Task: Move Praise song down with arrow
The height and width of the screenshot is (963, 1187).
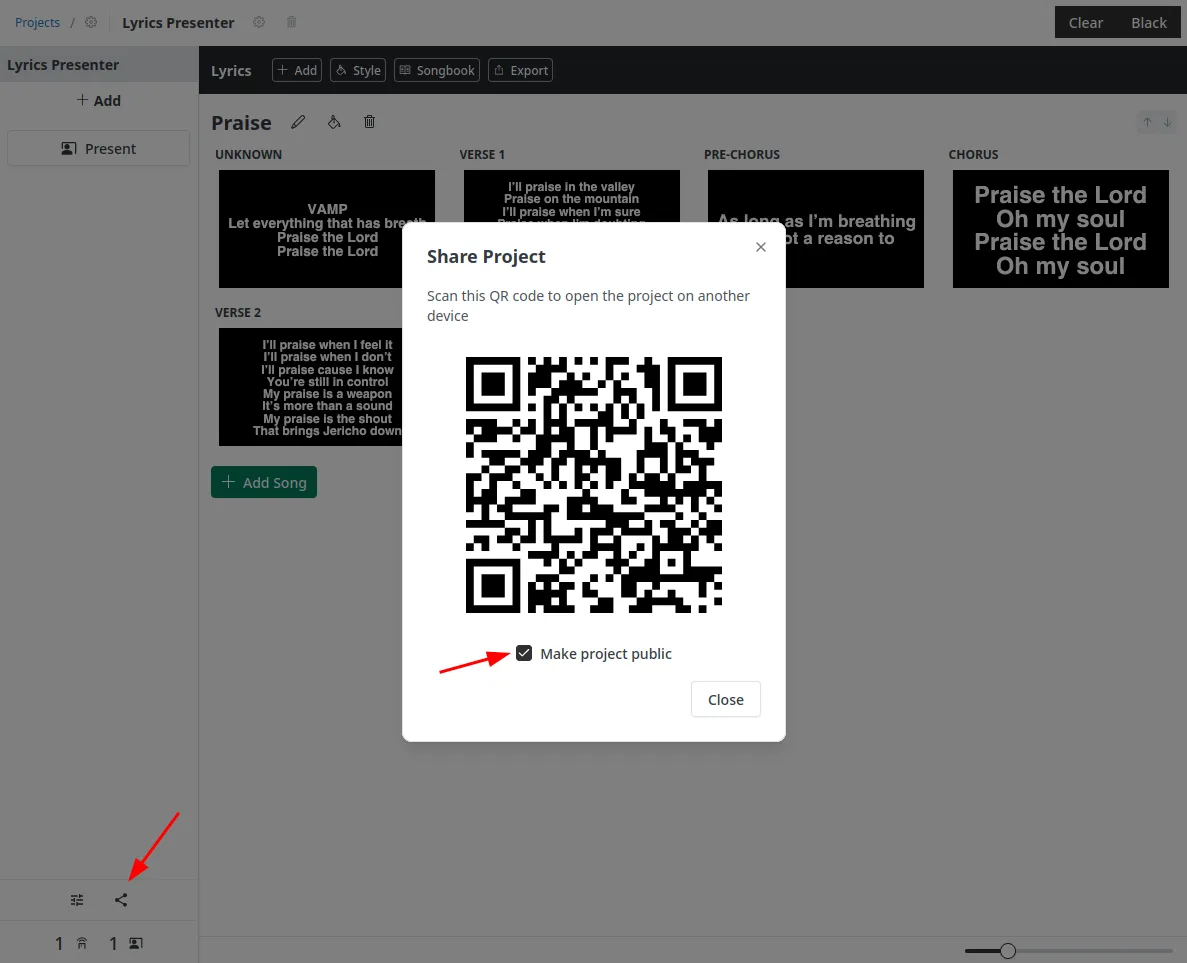Action: (x=1167, y=122)
